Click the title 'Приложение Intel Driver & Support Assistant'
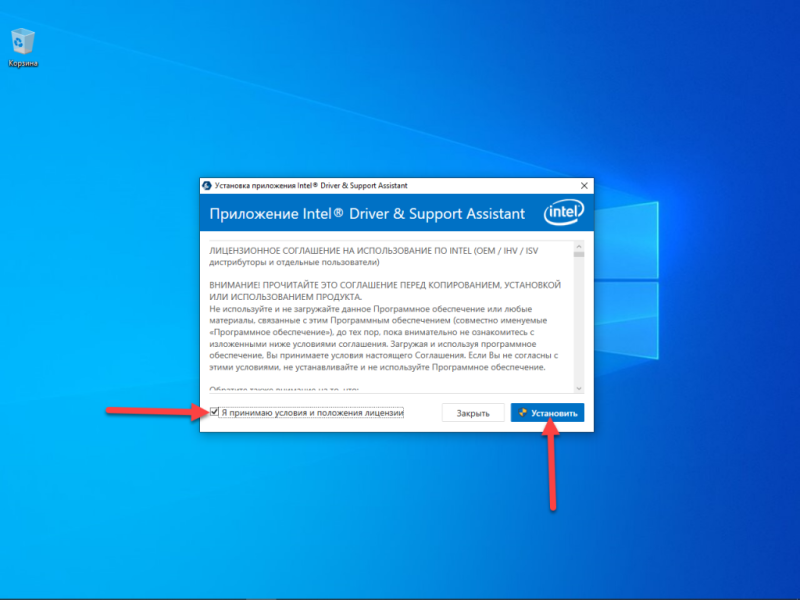 pos(367,213)
